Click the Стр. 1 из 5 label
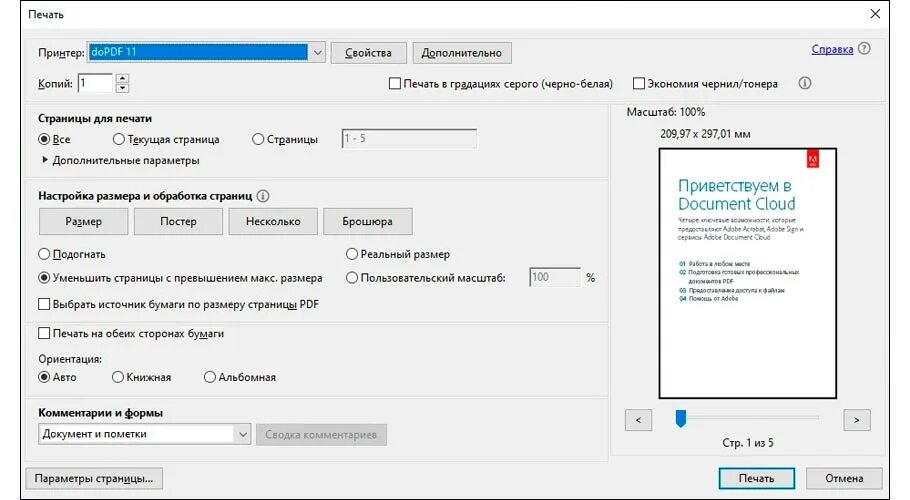The height and width of the screenshot is (500, 910). (748, 443)
